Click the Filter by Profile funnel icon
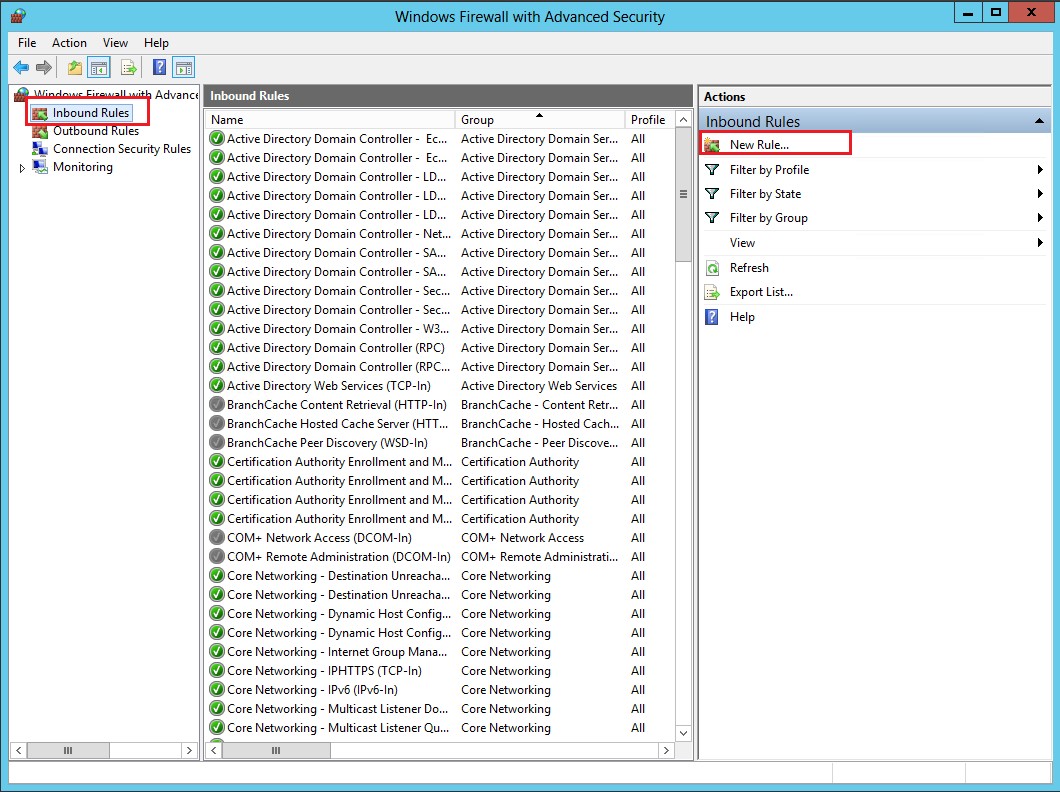Image resolution: width=1060 pixels, height=792 pixels. click(712, 170)
